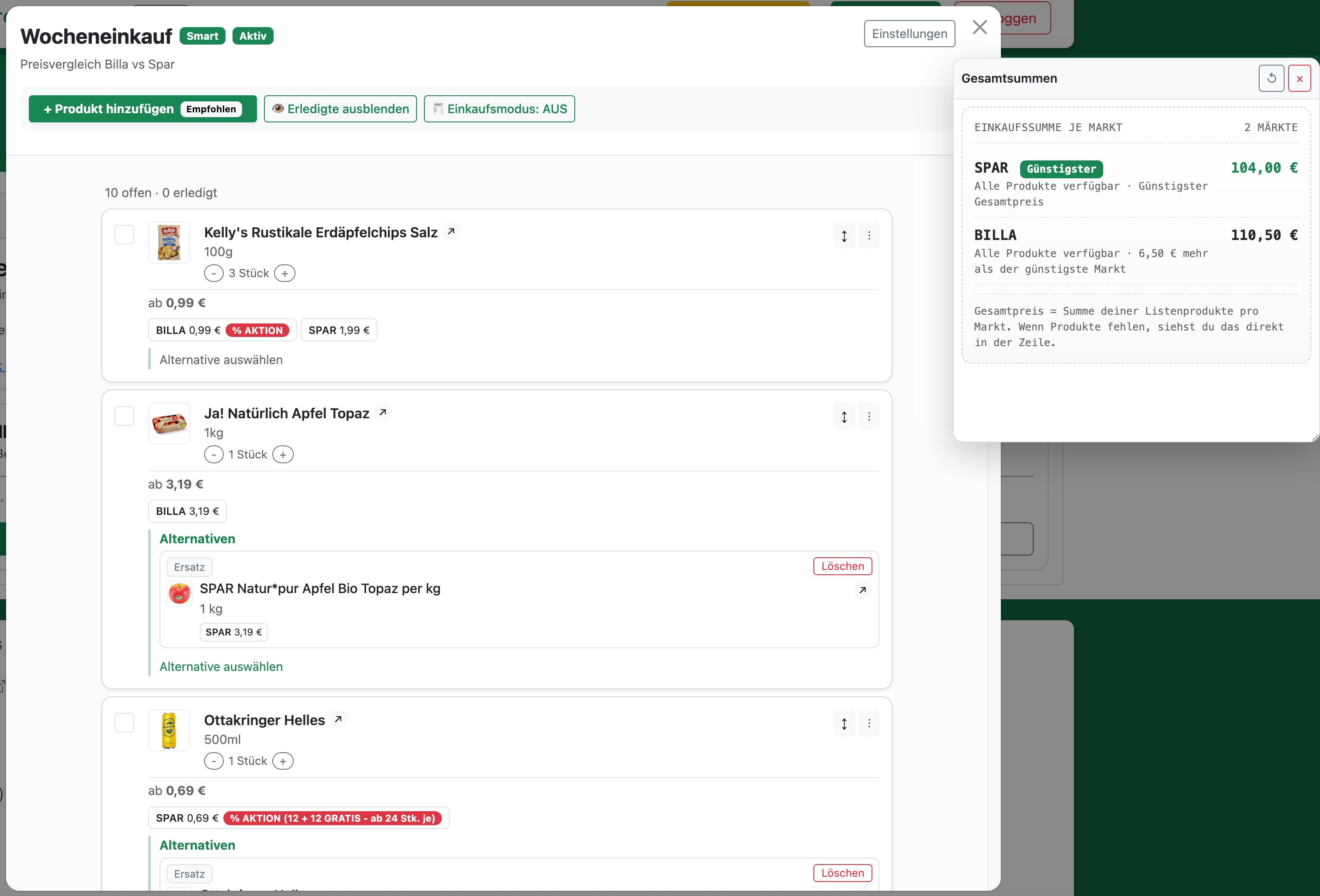1320x896 pixels.
Task: Increase quantity of Apfel Topaz
Action: [283, 454]
